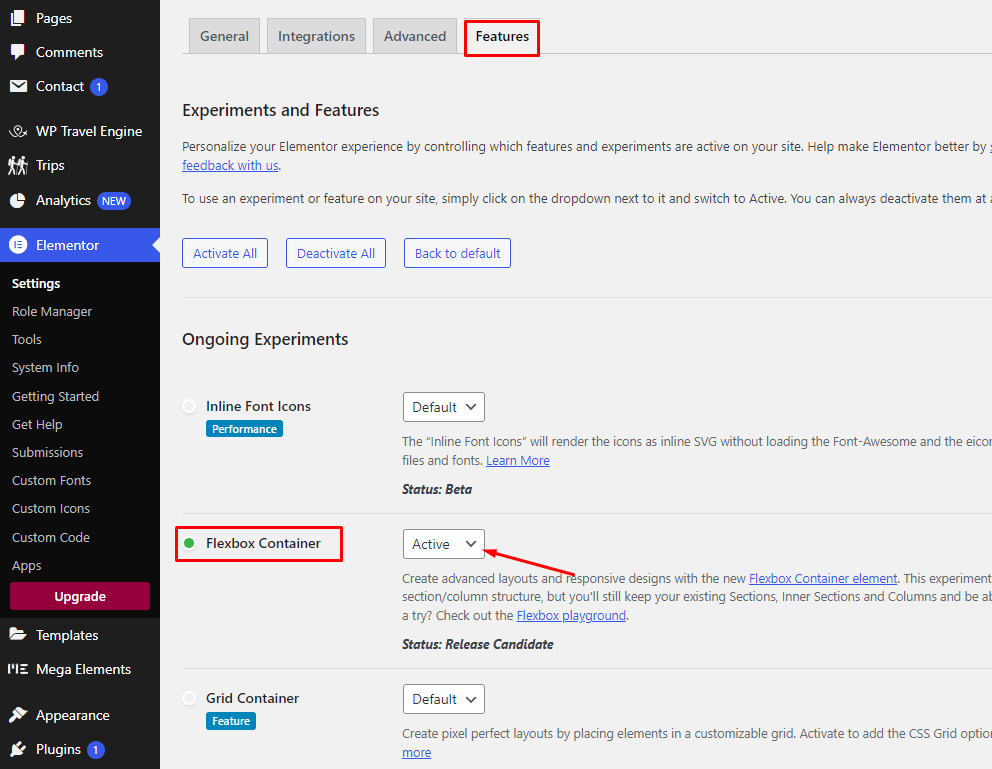Click the Mega Elements ME icon
992x769 pixels.
tap(18, 669)
